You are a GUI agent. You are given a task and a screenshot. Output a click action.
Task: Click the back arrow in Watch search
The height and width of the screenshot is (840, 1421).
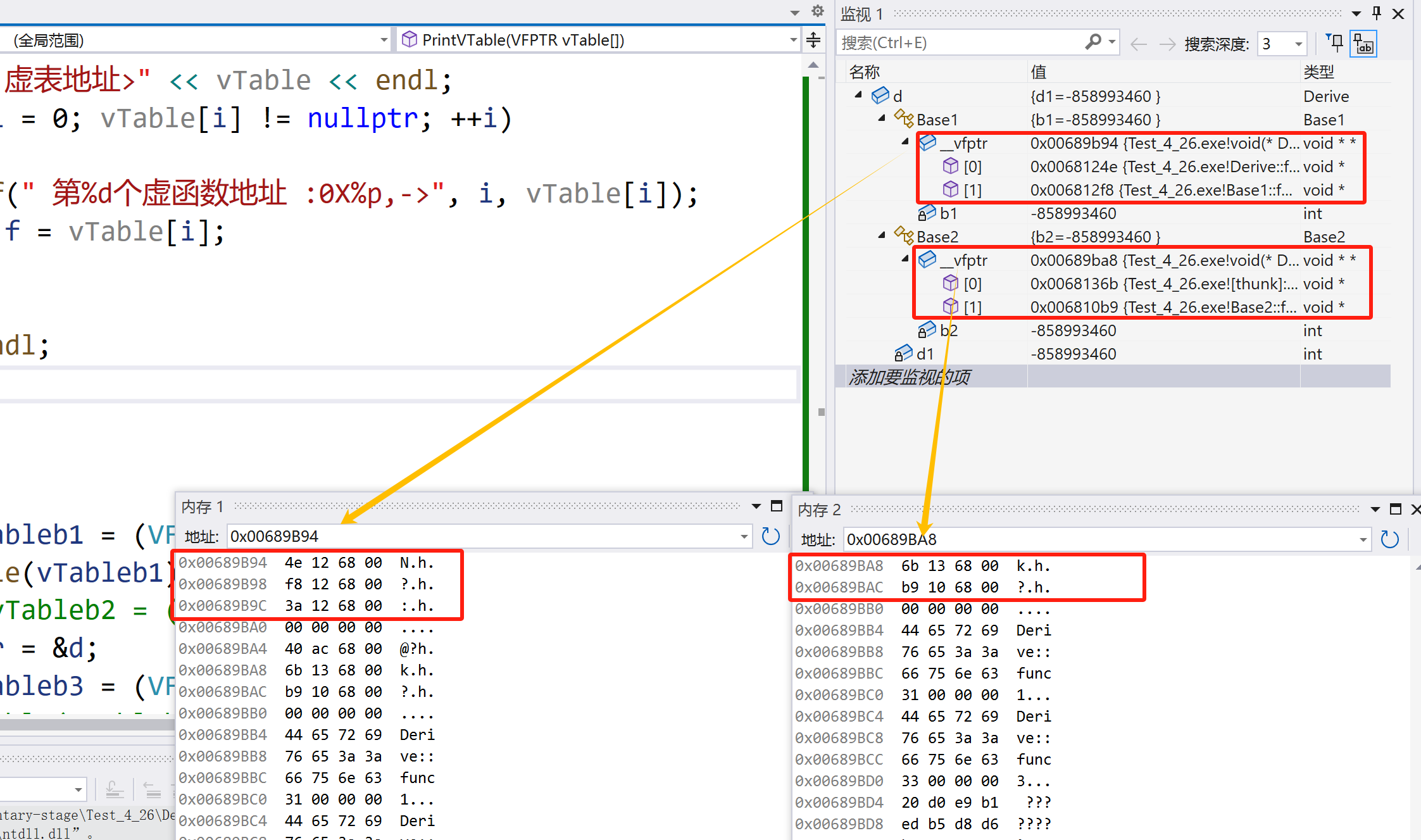click(1139, 44)
